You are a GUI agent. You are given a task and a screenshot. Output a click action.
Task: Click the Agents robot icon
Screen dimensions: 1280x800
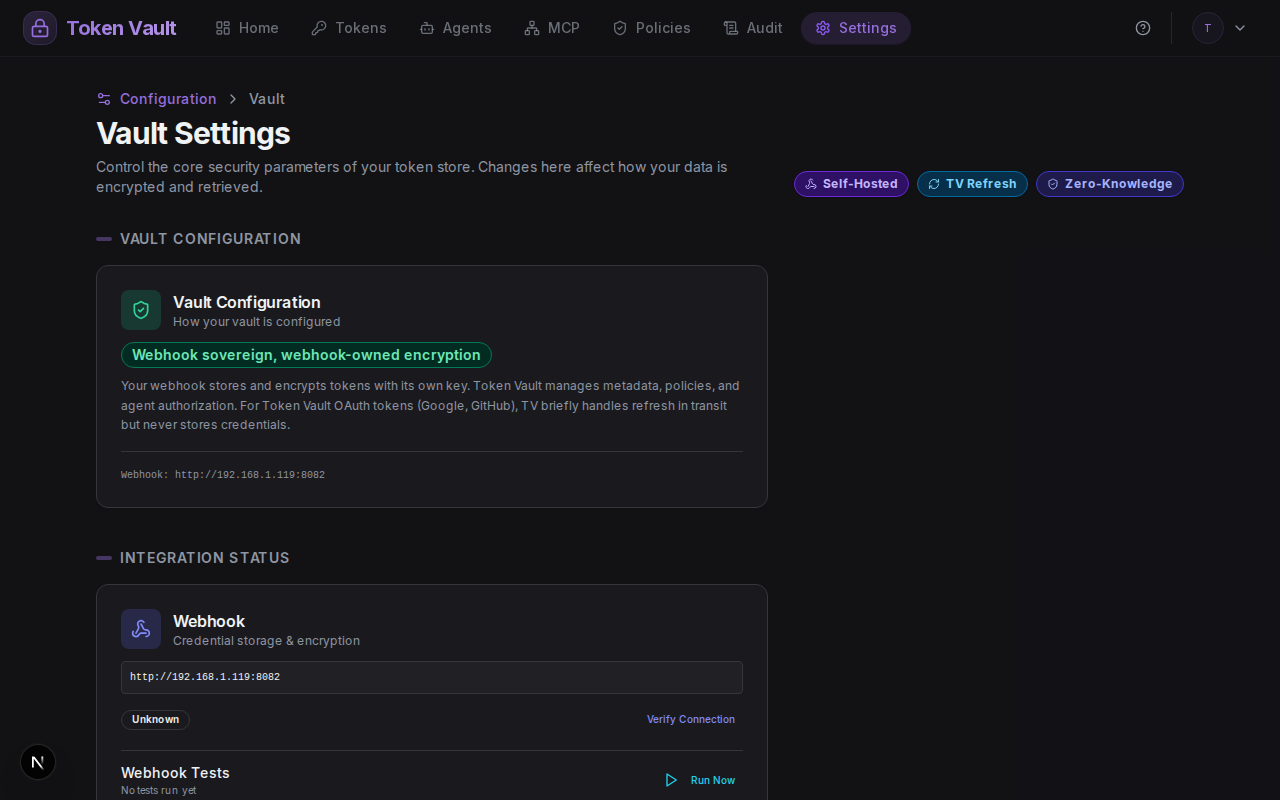(x=427, y=28)
